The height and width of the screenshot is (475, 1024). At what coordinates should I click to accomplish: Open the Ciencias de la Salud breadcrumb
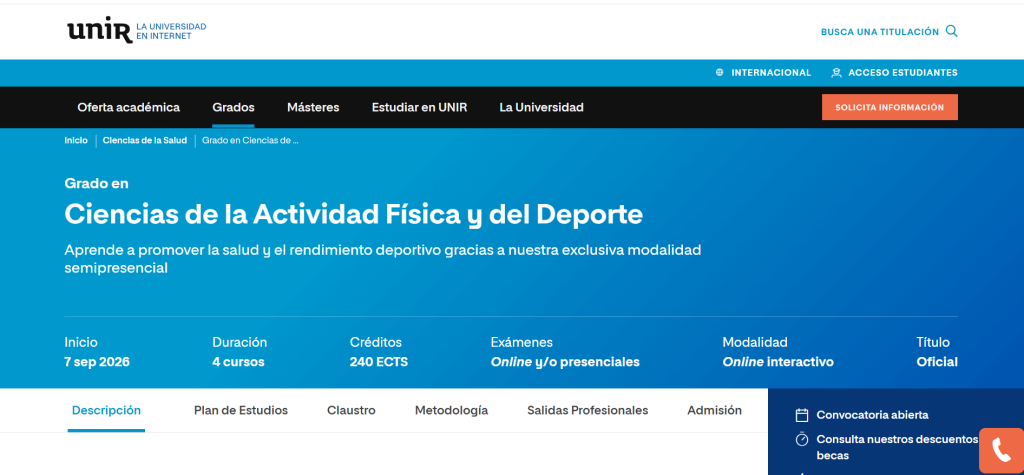point(144,140)
